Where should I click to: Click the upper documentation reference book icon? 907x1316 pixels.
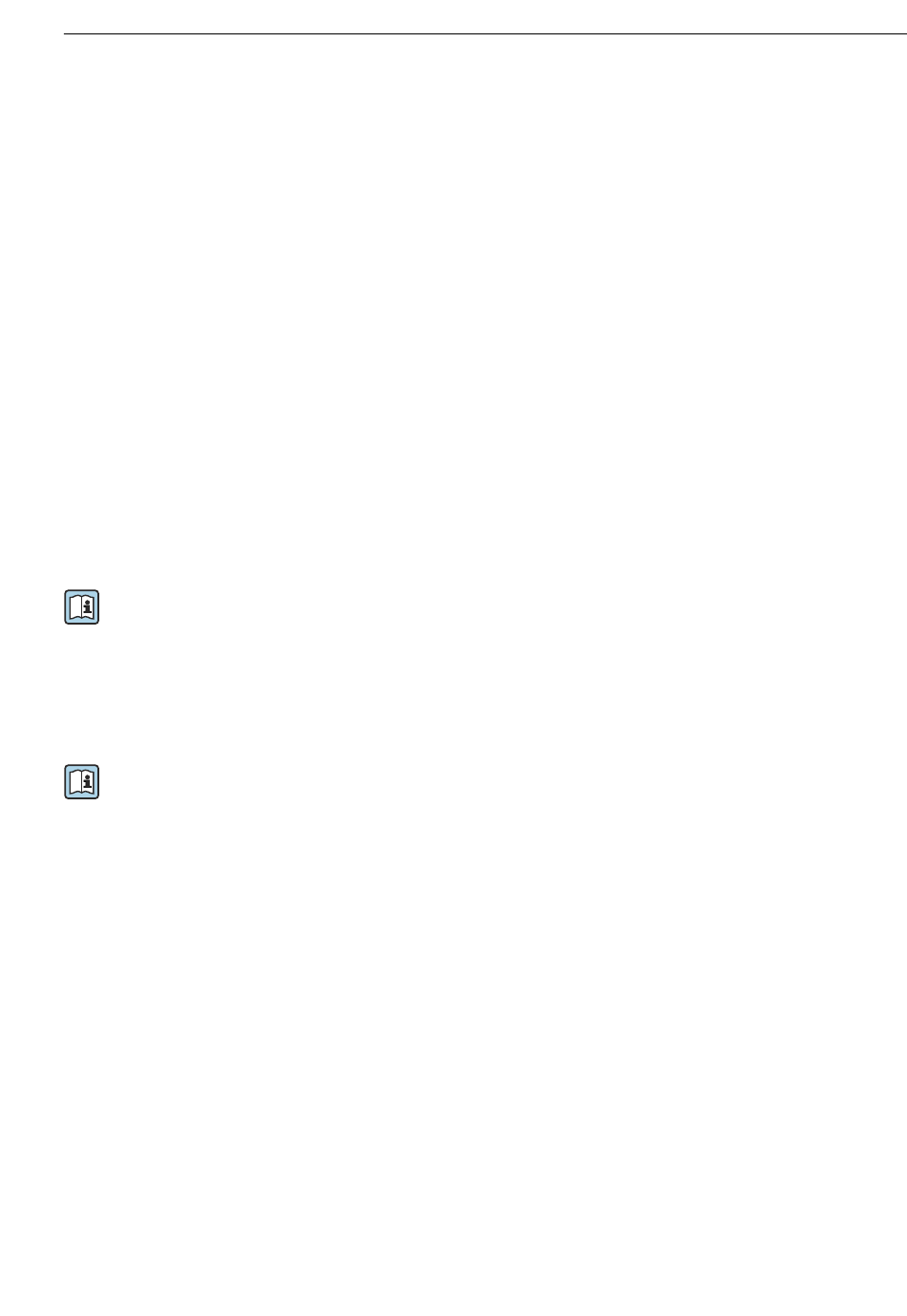point(82,607)
